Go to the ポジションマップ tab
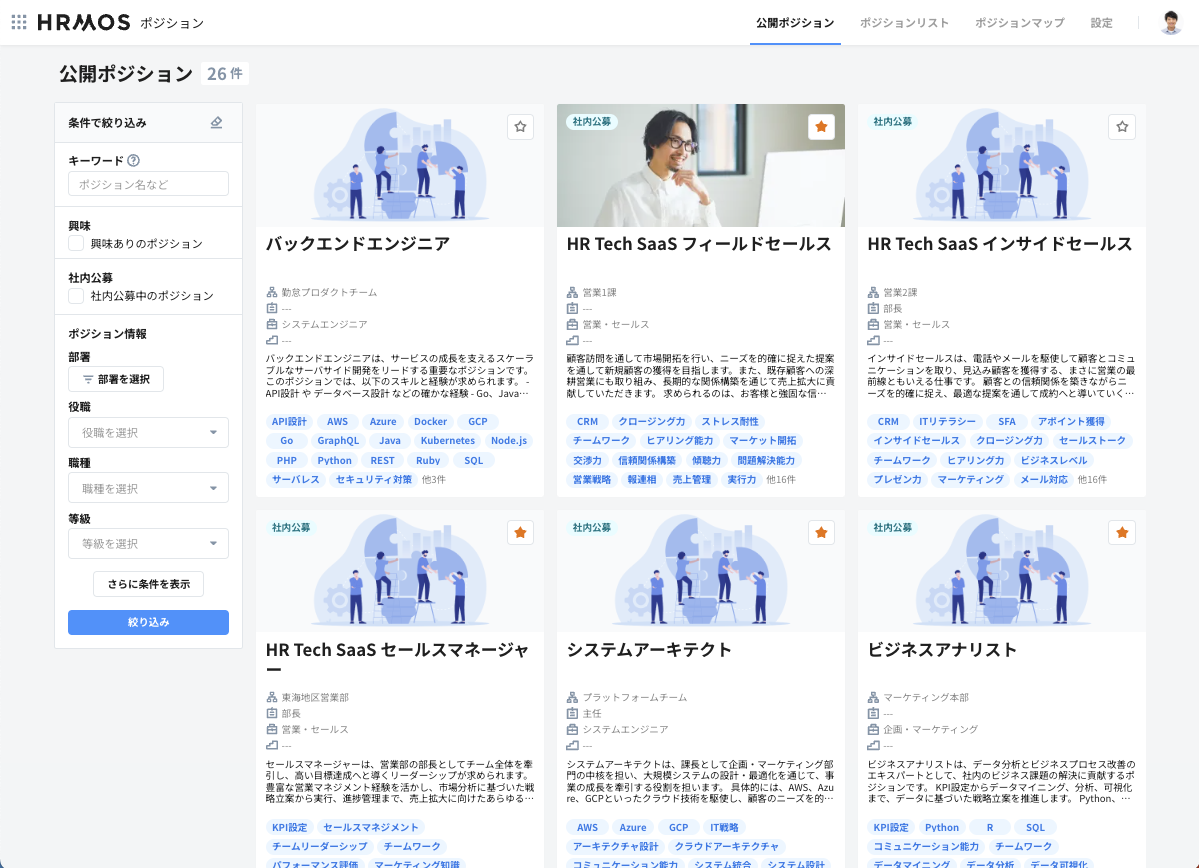Image resolution: width=1199 pixels, height=868 pixels. [x=1019, y=23]
